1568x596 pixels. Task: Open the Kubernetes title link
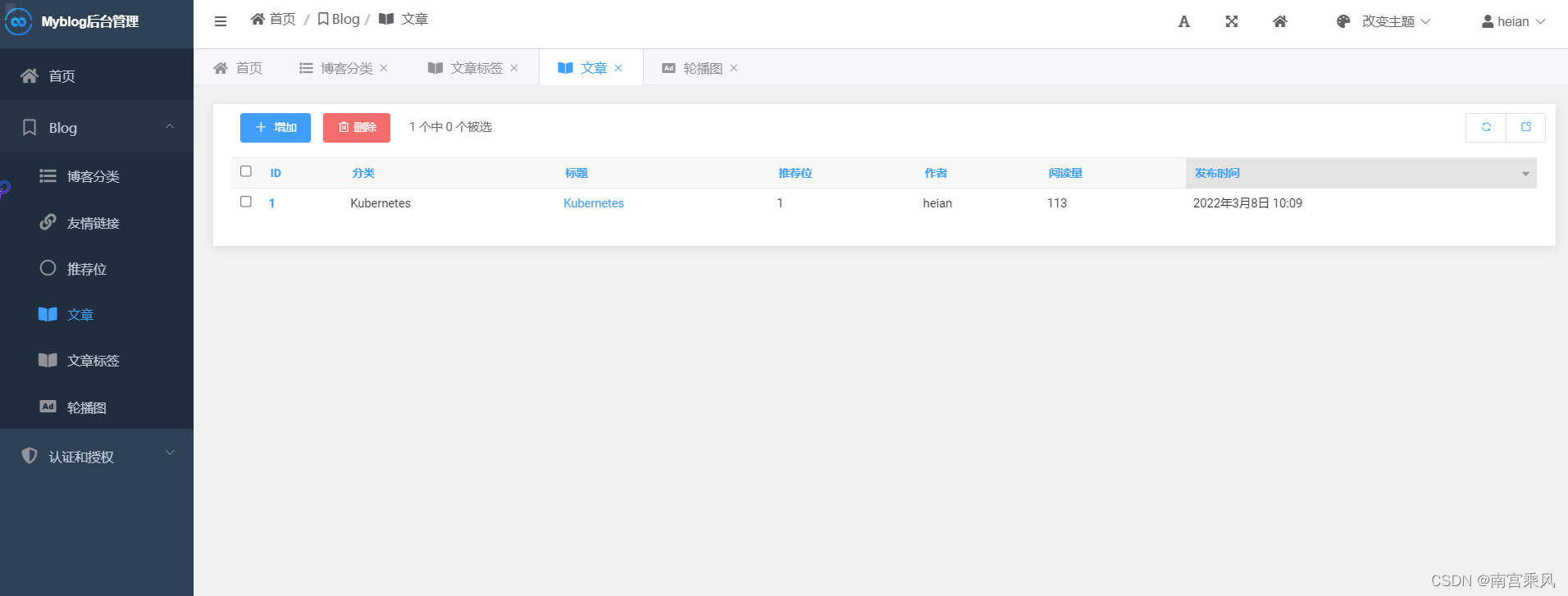pos(594,203)
